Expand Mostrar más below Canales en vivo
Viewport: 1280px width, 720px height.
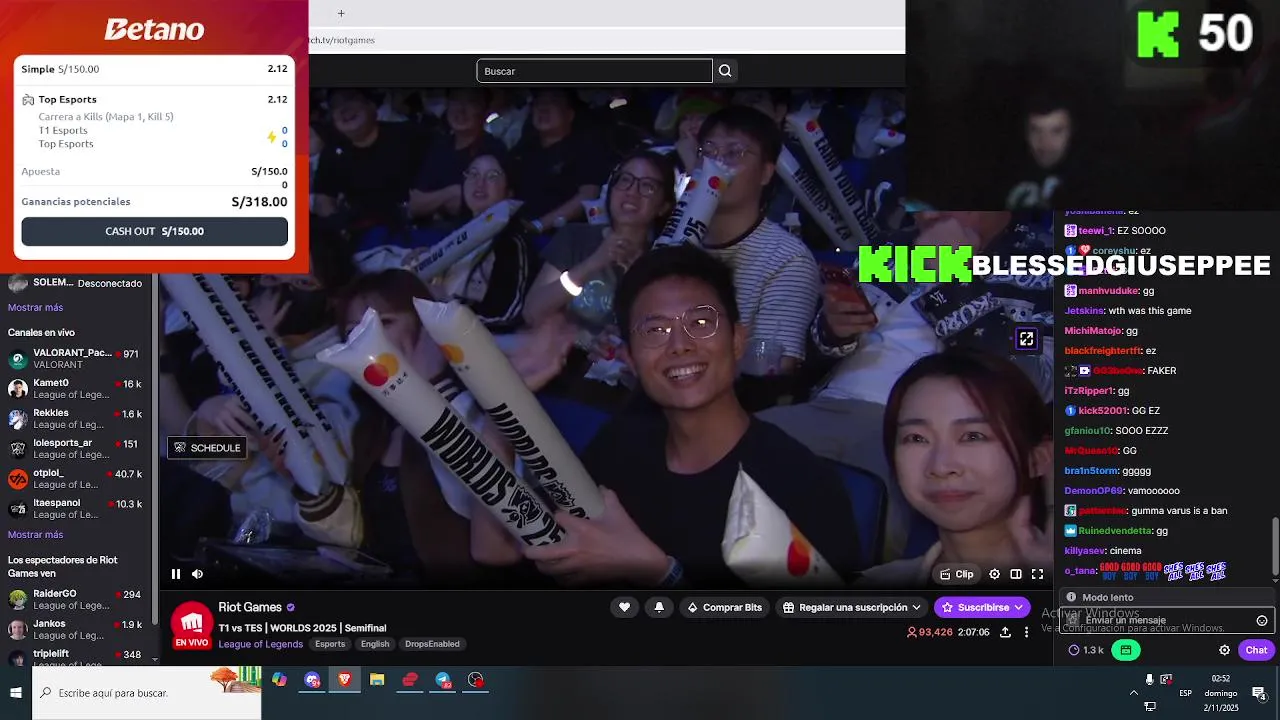35,535
